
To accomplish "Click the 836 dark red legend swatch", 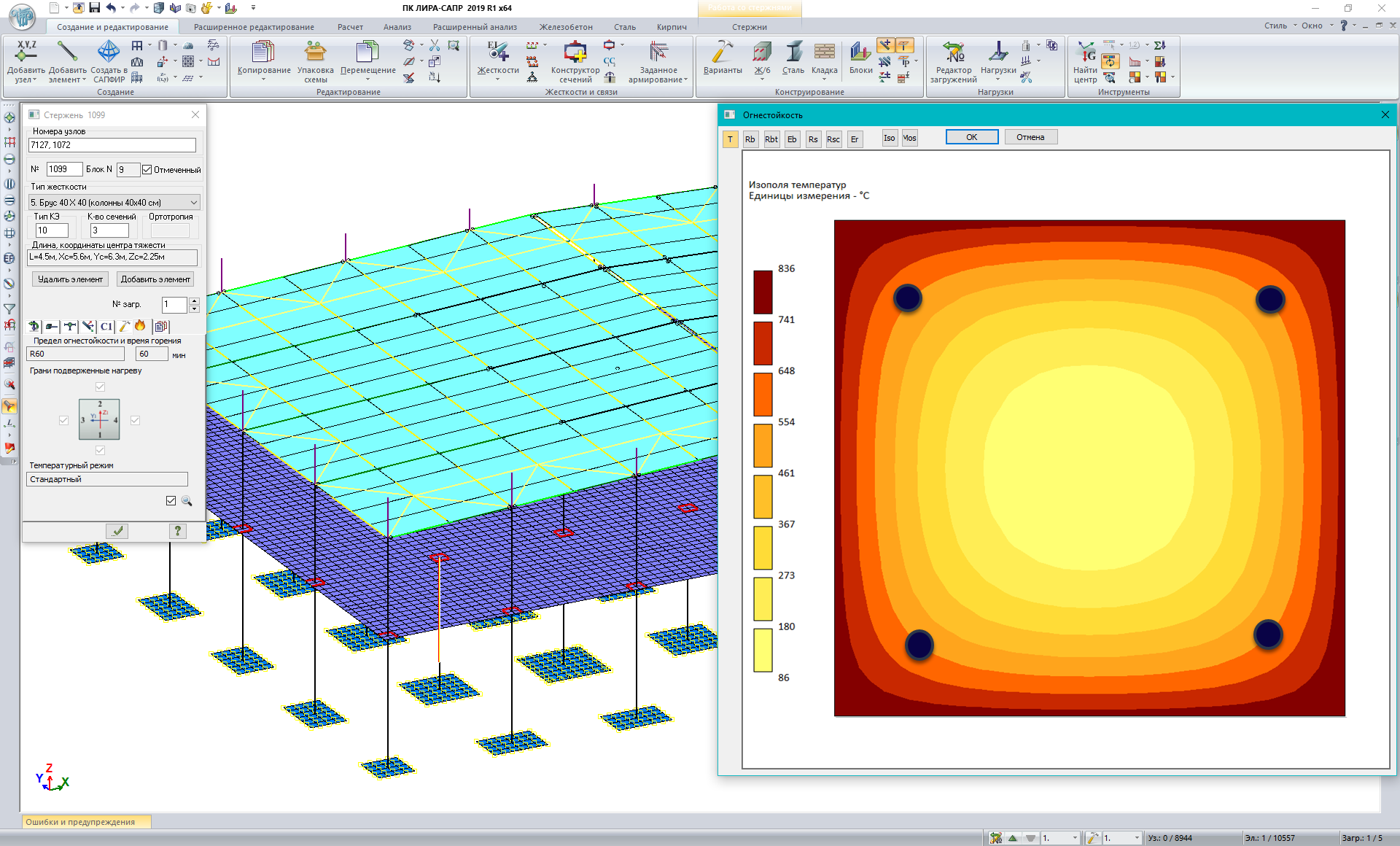I will (763, 292).
